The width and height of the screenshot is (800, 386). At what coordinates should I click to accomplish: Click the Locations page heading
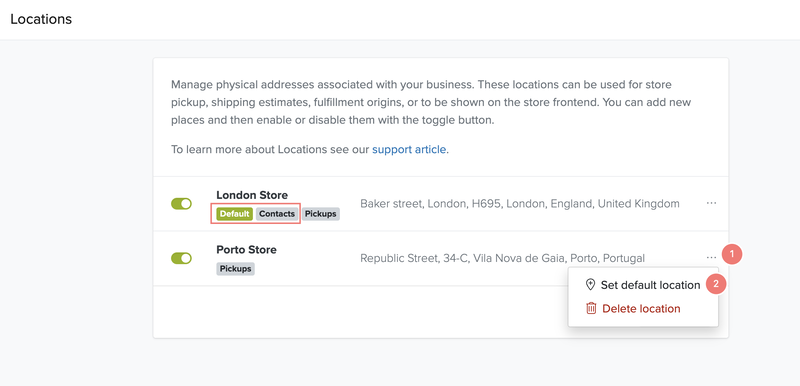(41, 19)
